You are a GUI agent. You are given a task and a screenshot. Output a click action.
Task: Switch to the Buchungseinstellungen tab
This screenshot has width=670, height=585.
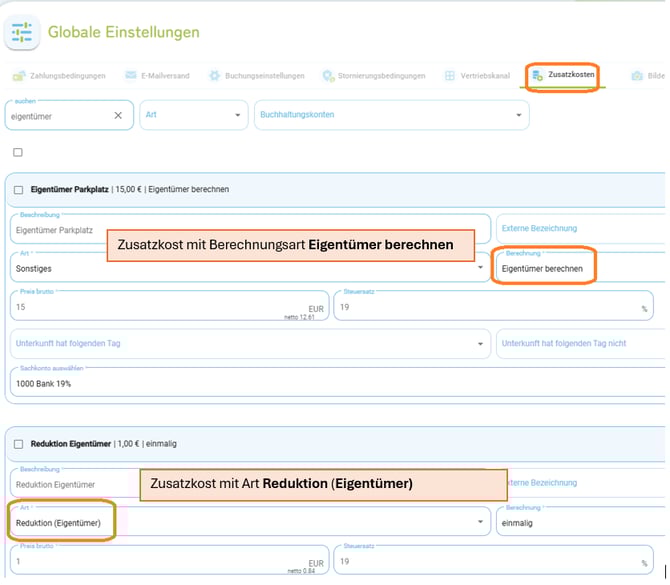tap(265, 76)
